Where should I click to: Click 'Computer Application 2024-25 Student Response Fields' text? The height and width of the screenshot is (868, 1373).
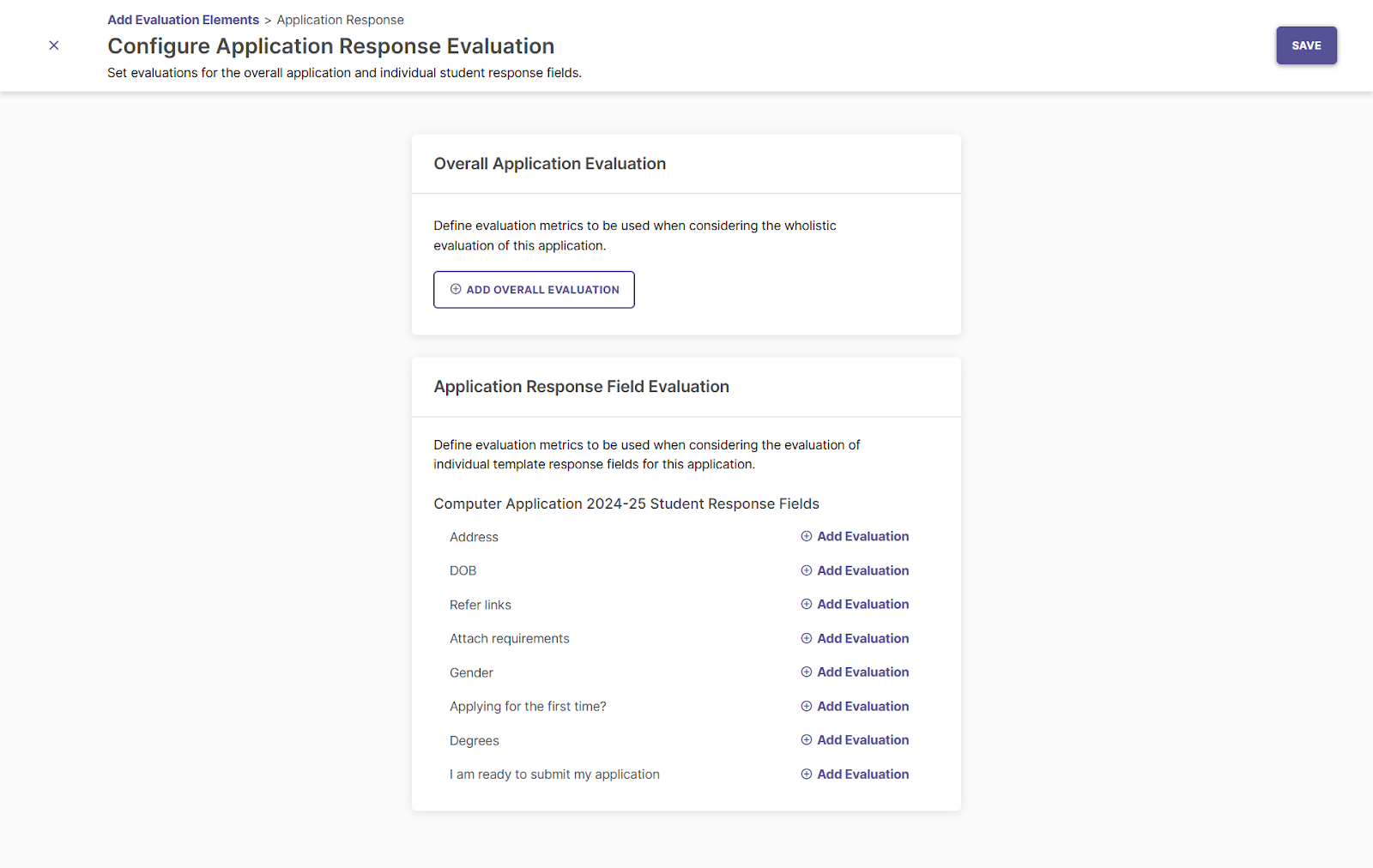pyautogui.click(x=626, y=503)
